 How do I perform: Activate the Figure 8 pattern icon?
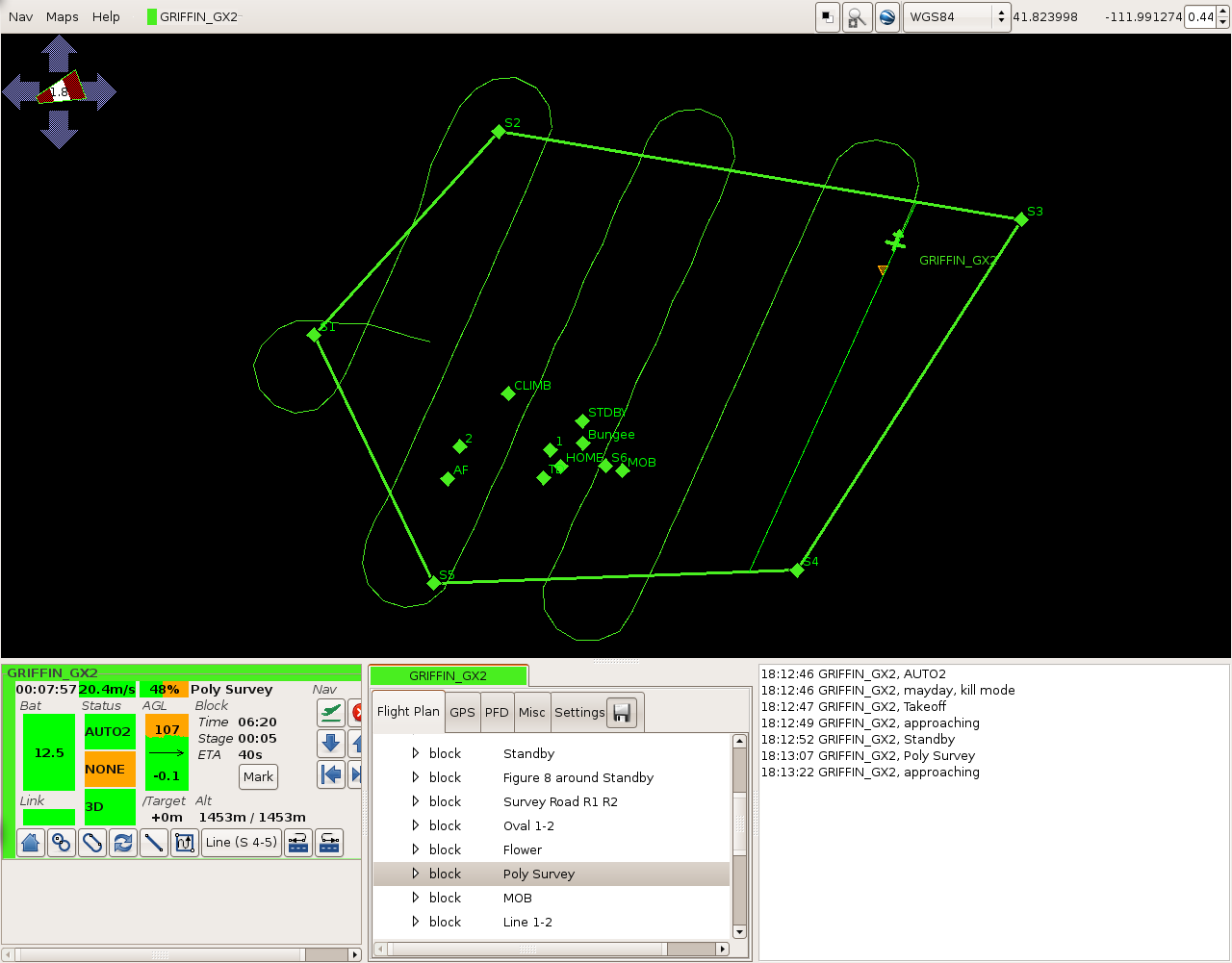[62, 843]
